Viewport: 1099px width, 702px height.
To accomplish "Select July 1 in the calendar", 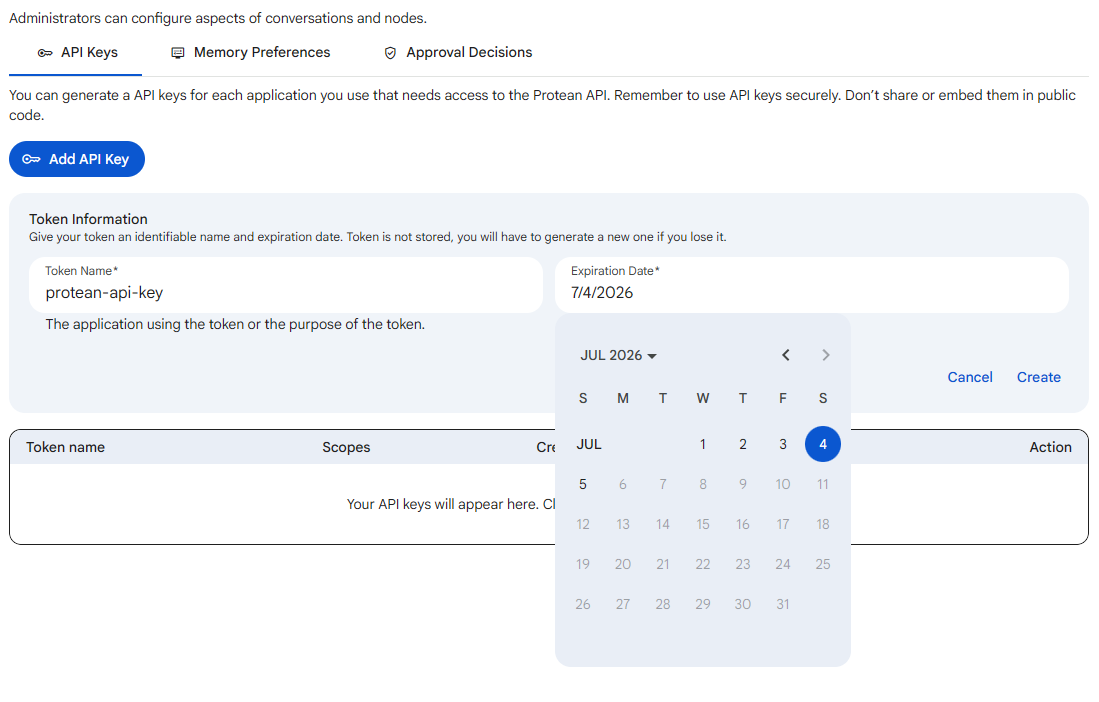I will click(703, 444).
